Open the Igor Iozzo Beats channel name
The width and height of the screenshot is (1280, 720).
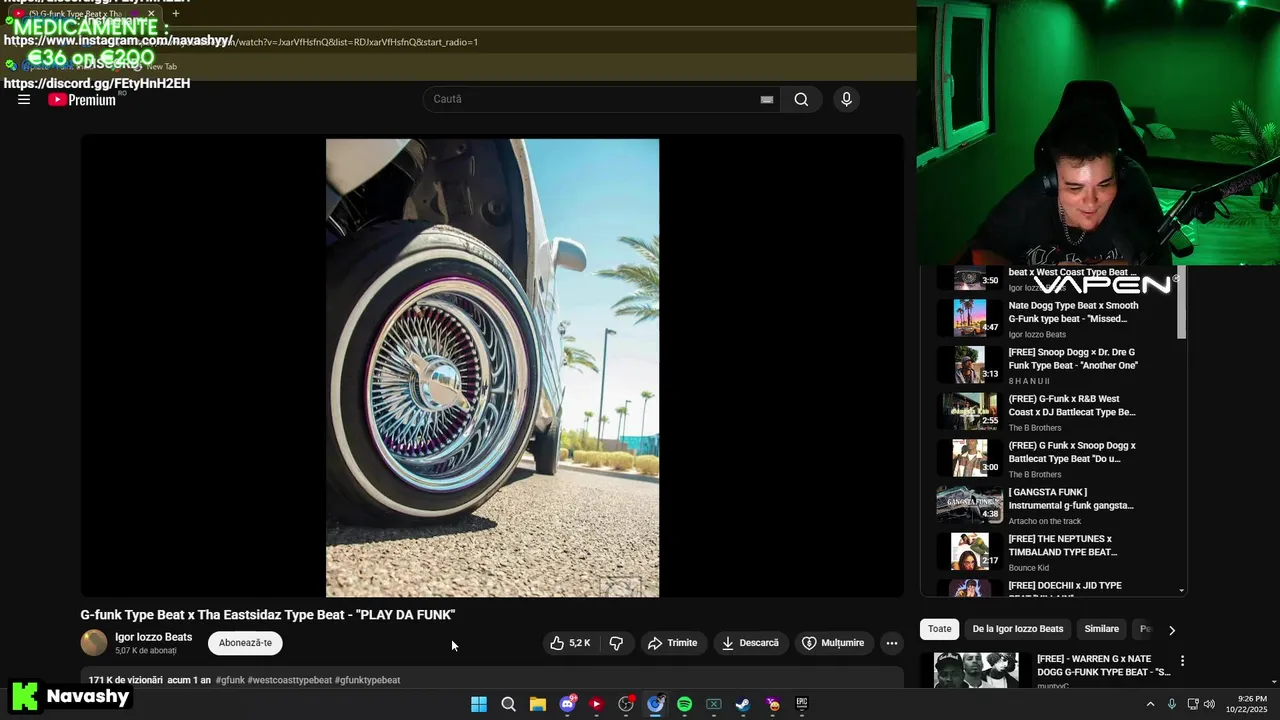coord(153,637)
